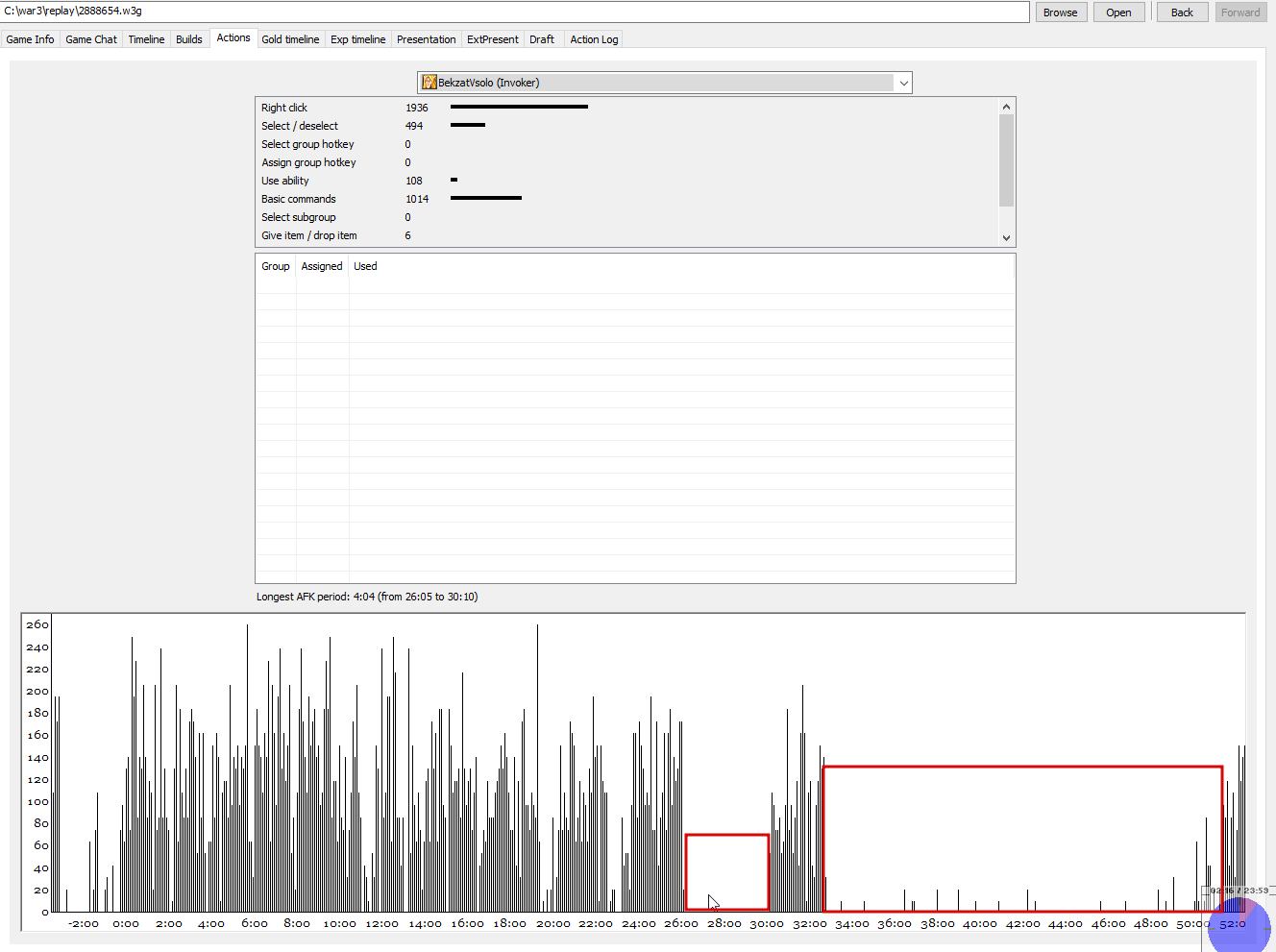Click the Invoker hero icon in player dropdown
Screen dimensions: 1276x952
[x=429, y=83]
